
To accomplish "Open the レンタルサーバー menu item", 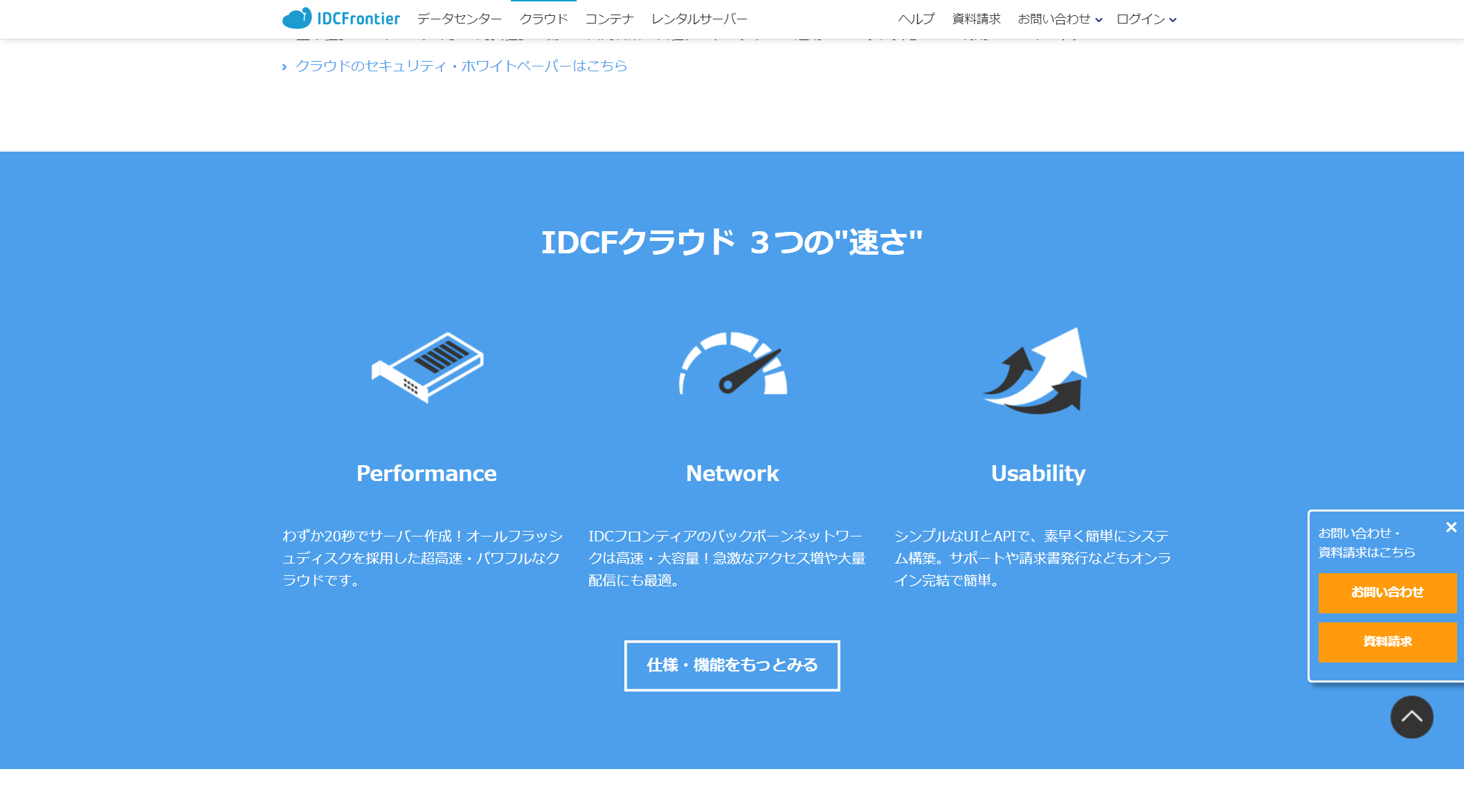I will point(699,19).
